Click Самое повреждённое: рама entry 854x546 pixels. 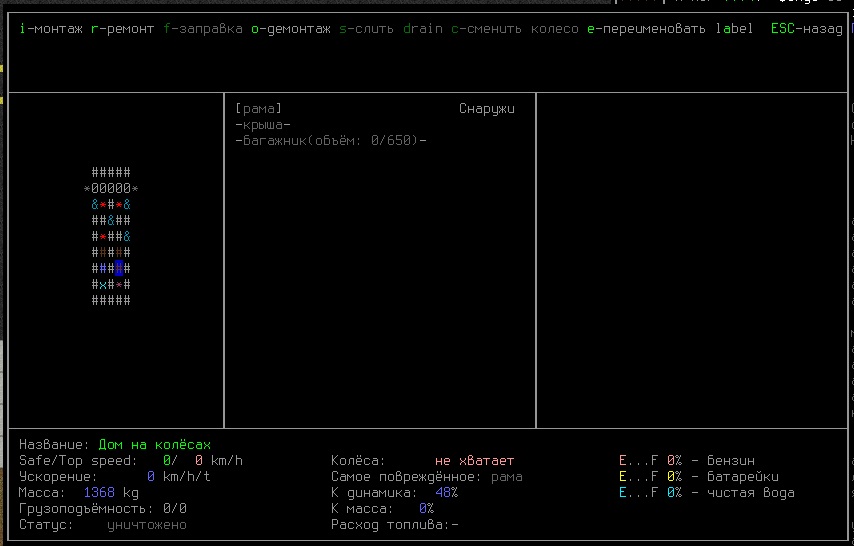coord(427,477)
